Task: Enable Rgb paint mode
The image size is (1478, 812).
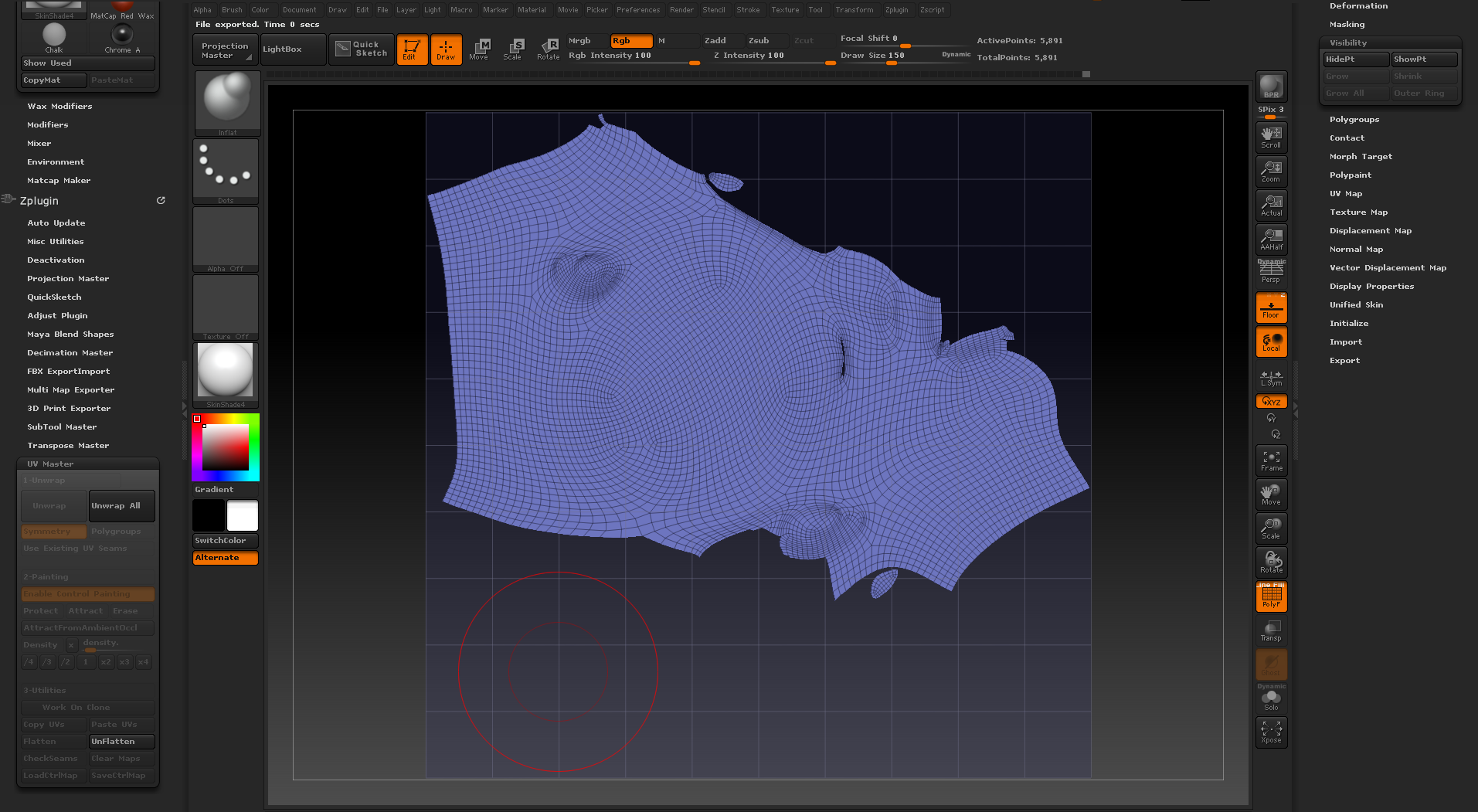Action: tap(631, 40)
